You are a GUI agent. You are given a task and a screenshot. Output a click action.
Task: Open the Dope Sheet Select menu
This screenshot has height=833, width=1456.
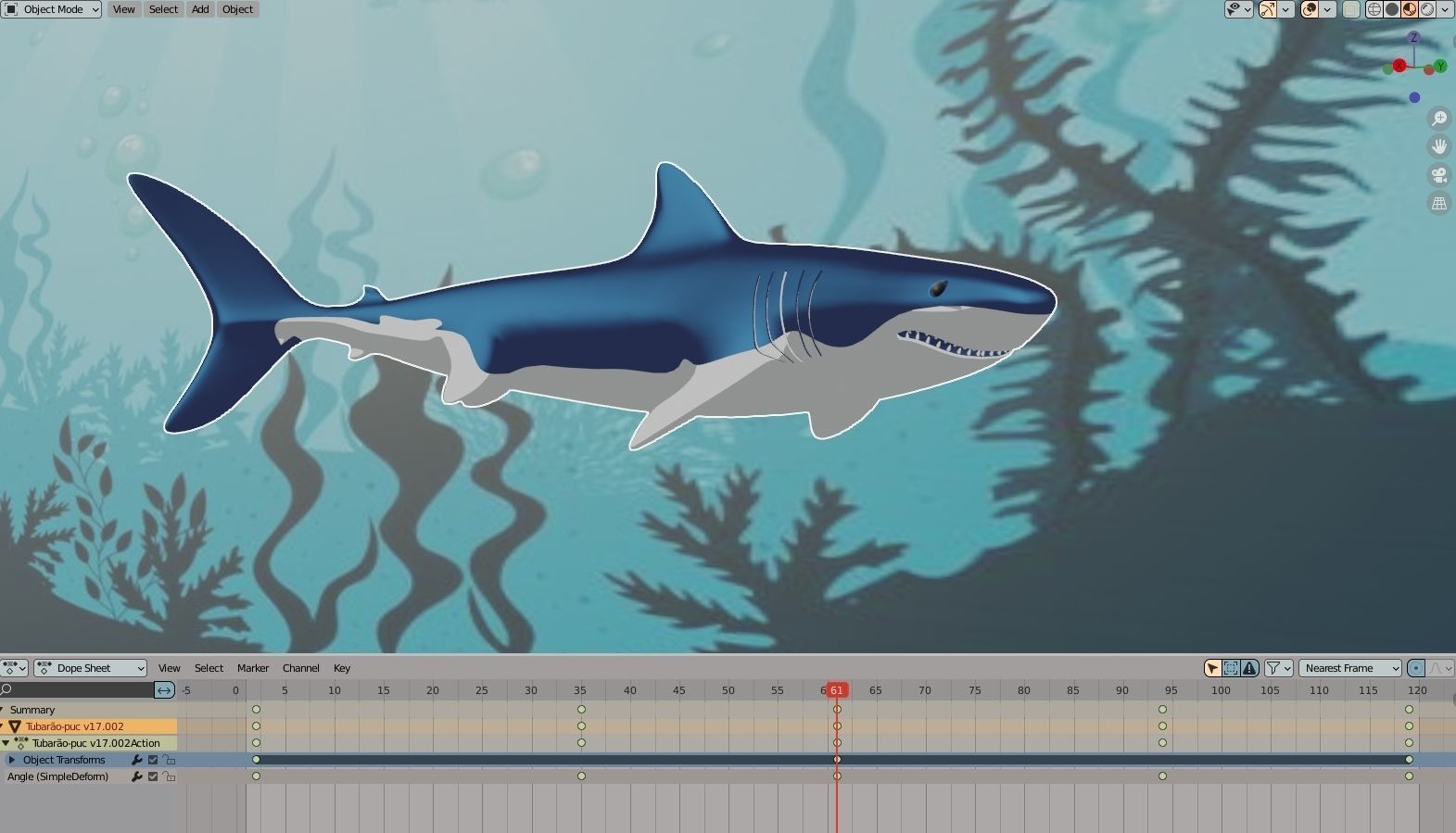click(209, 668)
